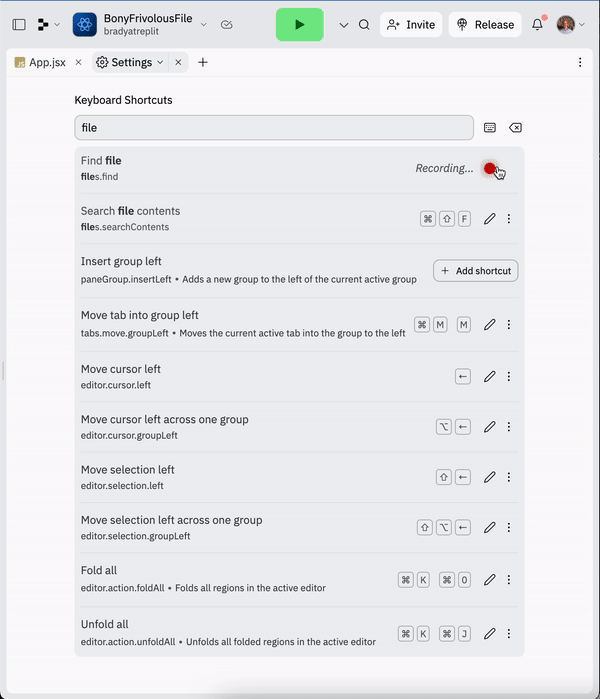Open more options for Search file contents
This screenshot has height=699, width=600.
click(x=509, y=219)
